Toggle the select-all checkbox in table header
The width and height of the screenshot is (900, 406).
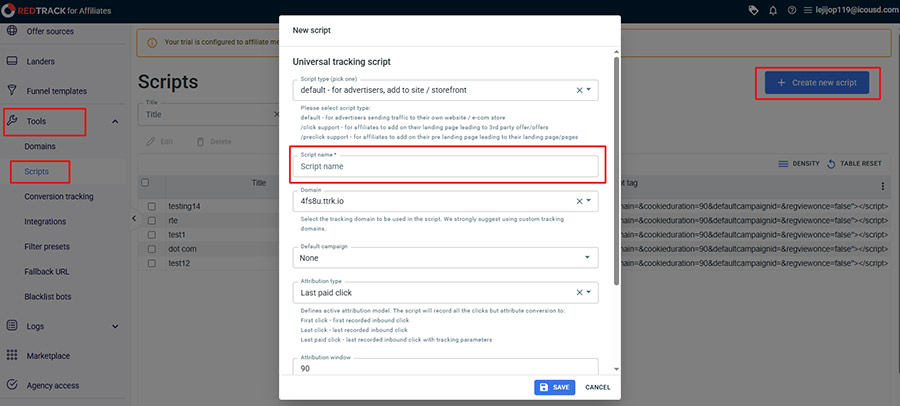tap(146, 183)
